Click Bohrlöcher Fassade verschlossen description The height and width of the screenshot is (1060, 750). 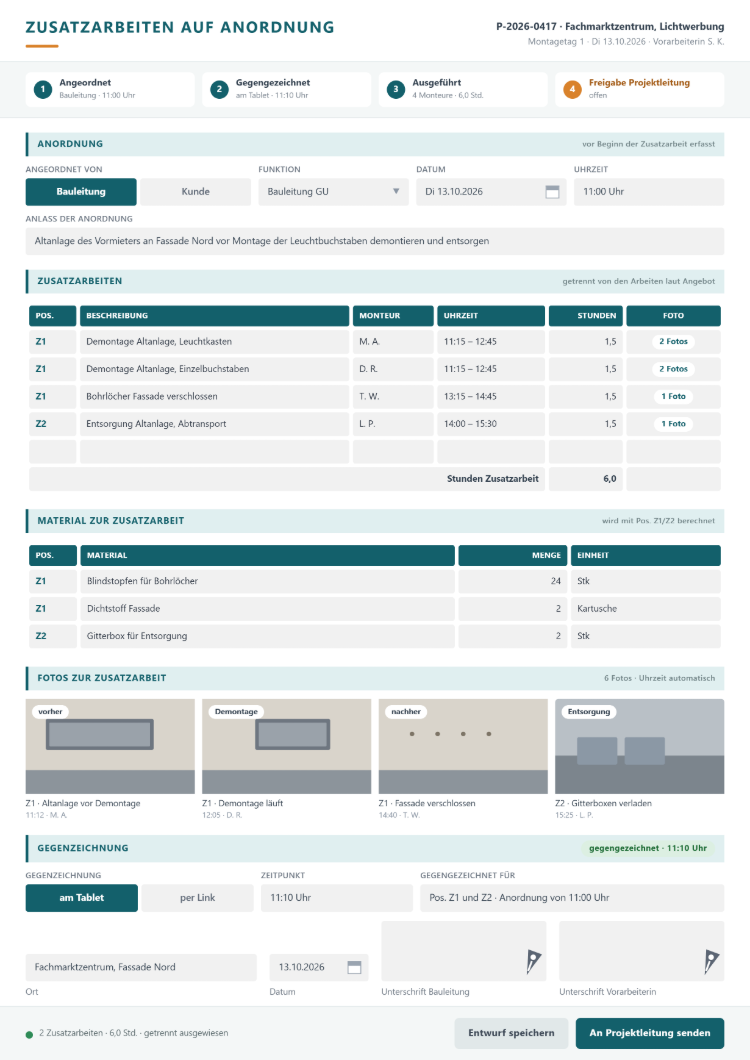(214, 397)
